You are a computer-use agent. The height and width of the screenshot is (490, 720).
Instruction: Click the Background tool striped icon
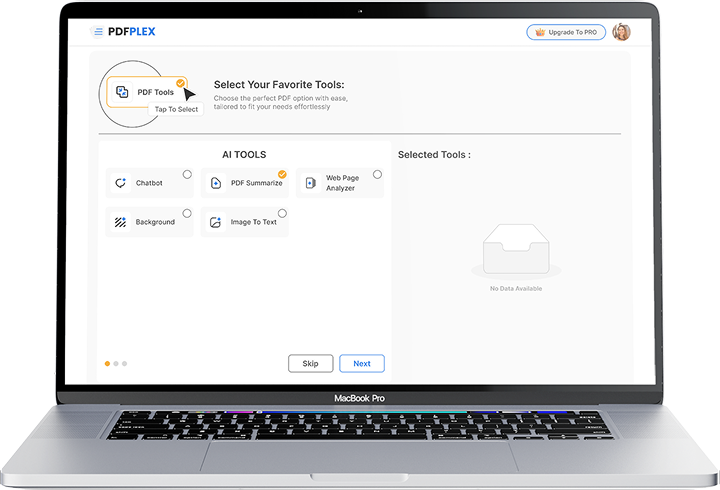[120, 222]
